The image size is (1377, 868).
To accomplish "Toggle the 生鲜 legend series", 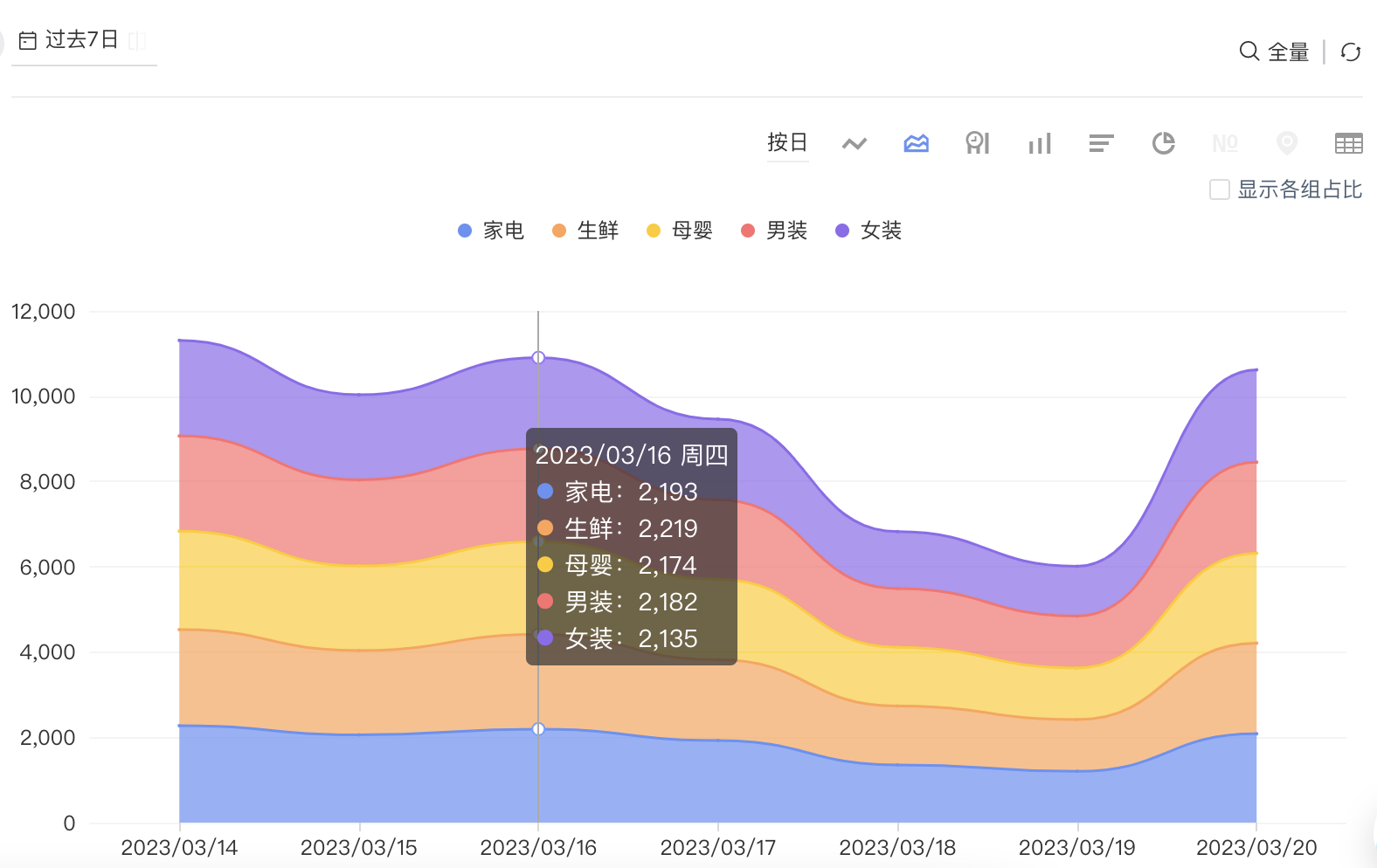I will [x=585, y=231].
